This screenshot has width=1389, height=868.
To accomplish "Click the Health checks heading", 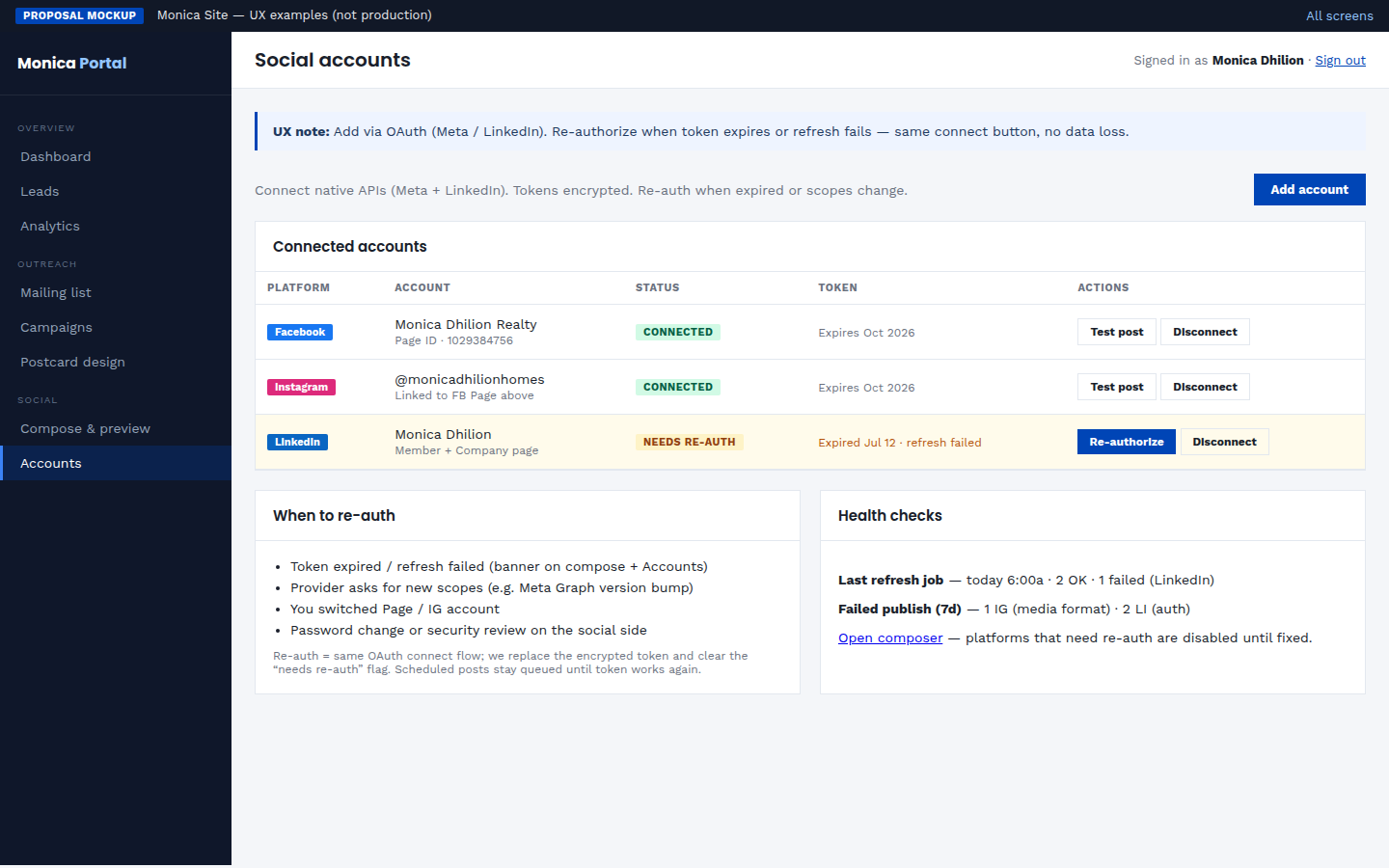I will [x=889, y=515].
